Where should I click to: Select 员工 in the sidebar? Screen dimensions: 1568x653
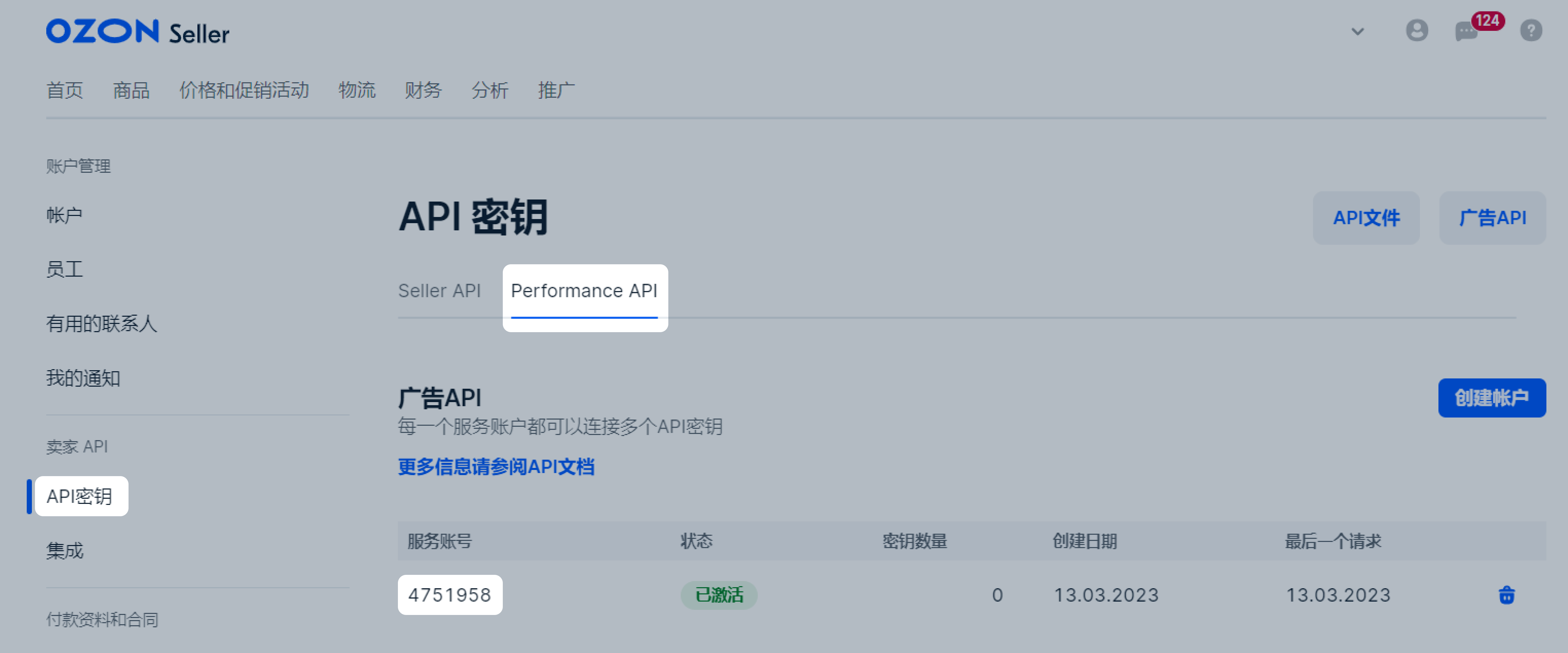coord(65,269)
